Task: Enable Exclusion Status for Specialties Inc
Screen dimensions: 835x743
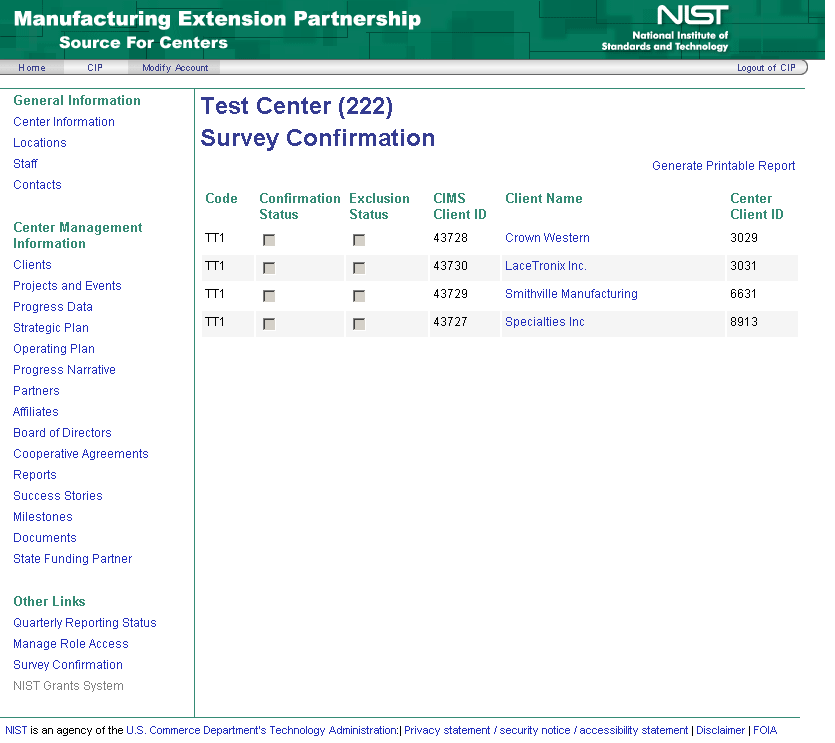Action: point(359,324)
